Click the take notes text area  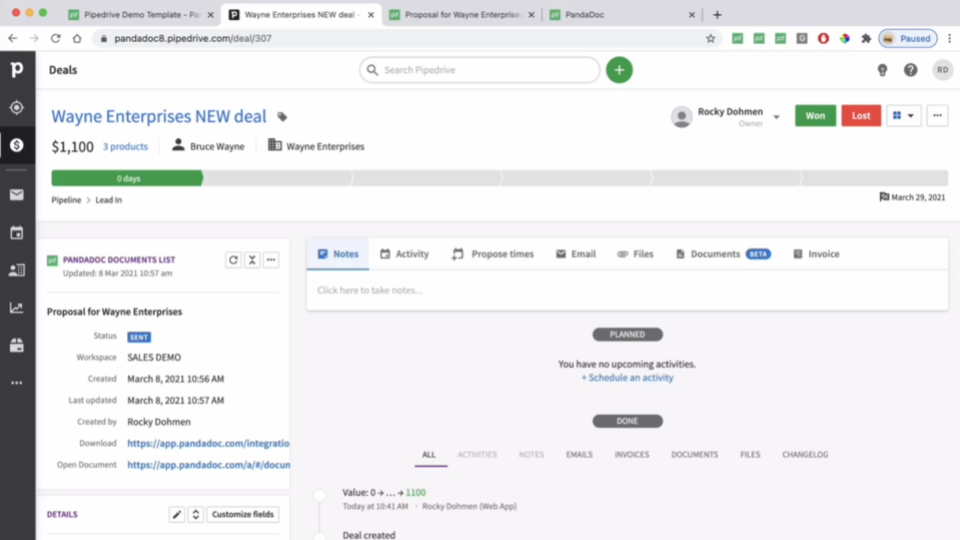pyautogui.click(x=627, y=290)
